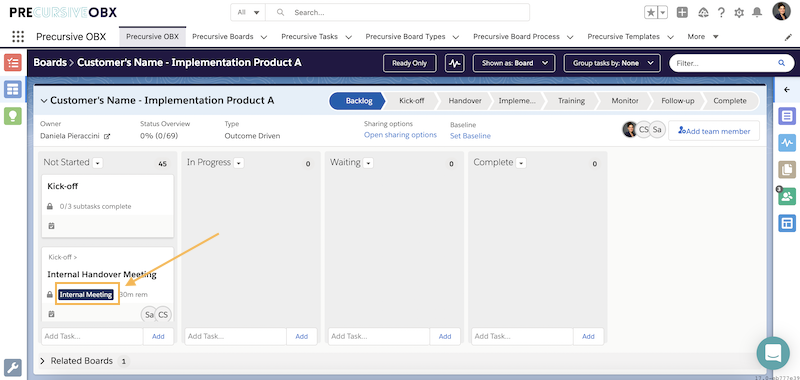The width and height of the screenshot is (800, 380).
Task: Open the search scope All dropdown
Action: 248,13
